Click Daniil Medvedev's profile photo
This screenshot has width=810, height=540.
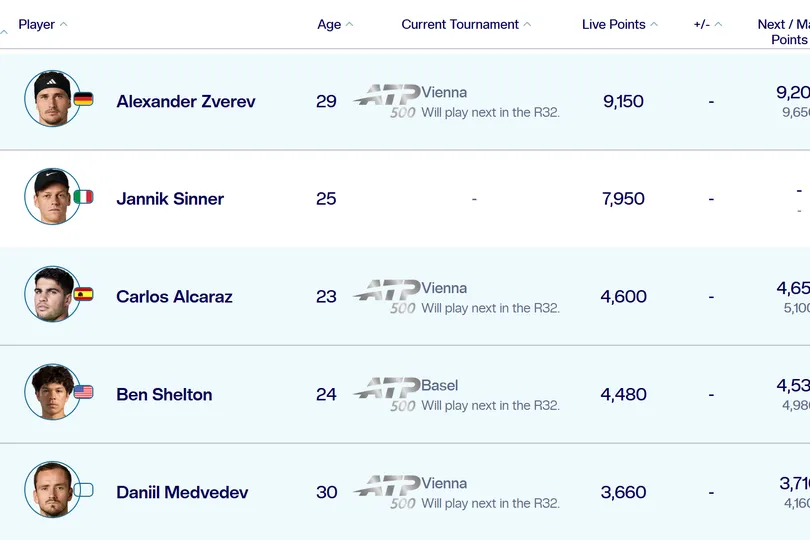click(x=52, y=489)
